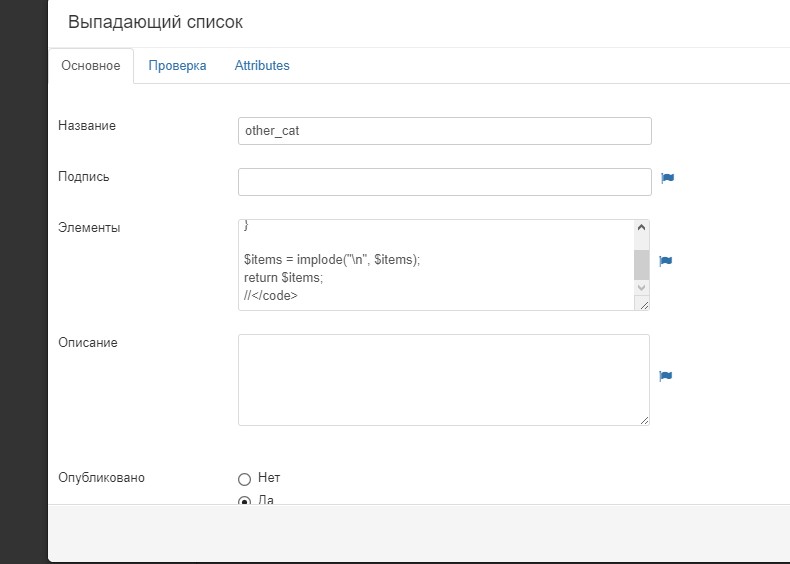Click the Элементы field label
790x564 pixels.
pos(90,228)
